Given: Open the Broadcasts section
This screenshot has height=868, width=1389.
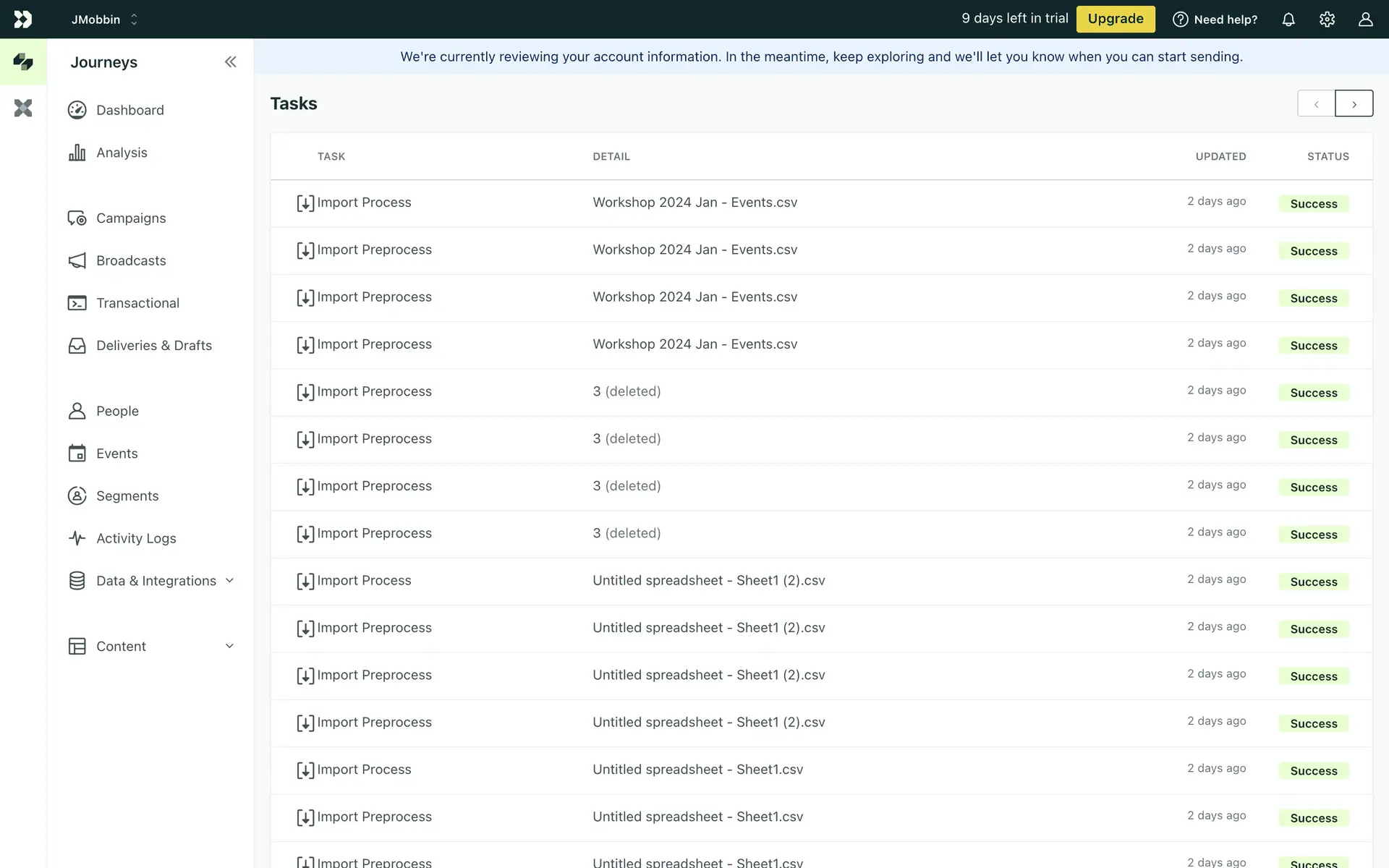Looking at the screenshot, I should [x=131, y=260].
